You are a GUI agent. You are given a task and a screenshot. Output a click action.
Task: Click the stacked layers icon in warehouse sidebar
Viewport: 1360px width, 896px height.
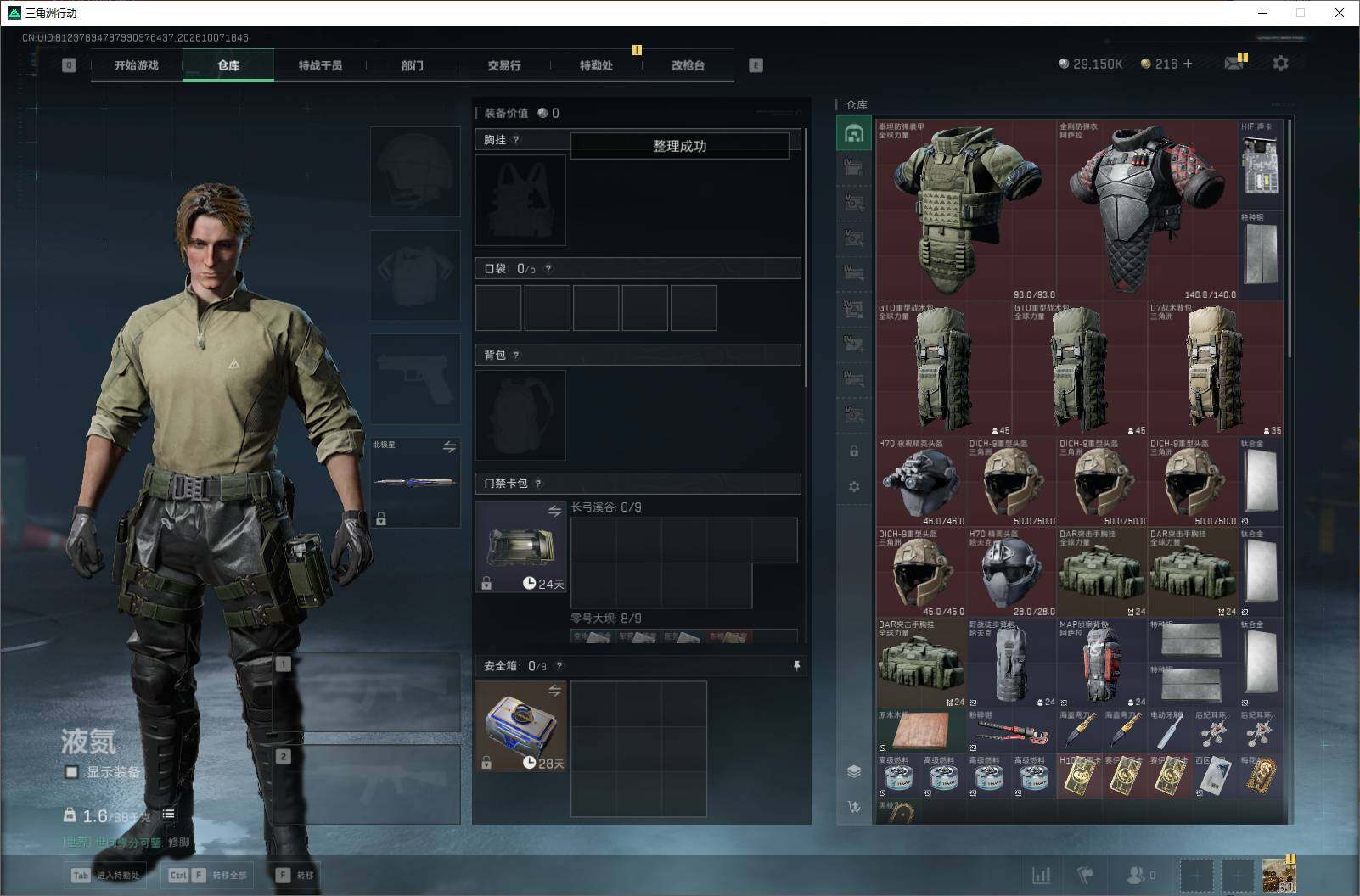point(854,770)
